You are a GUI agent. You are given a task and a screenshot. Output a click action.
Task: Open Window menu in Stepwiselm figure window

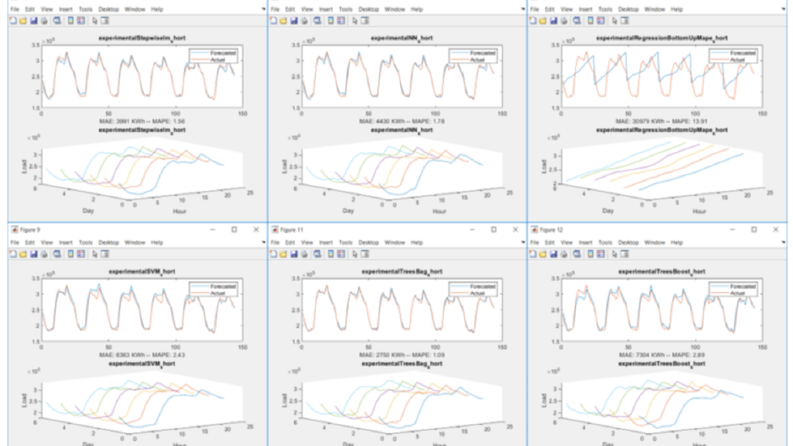[x=135, y=9]
